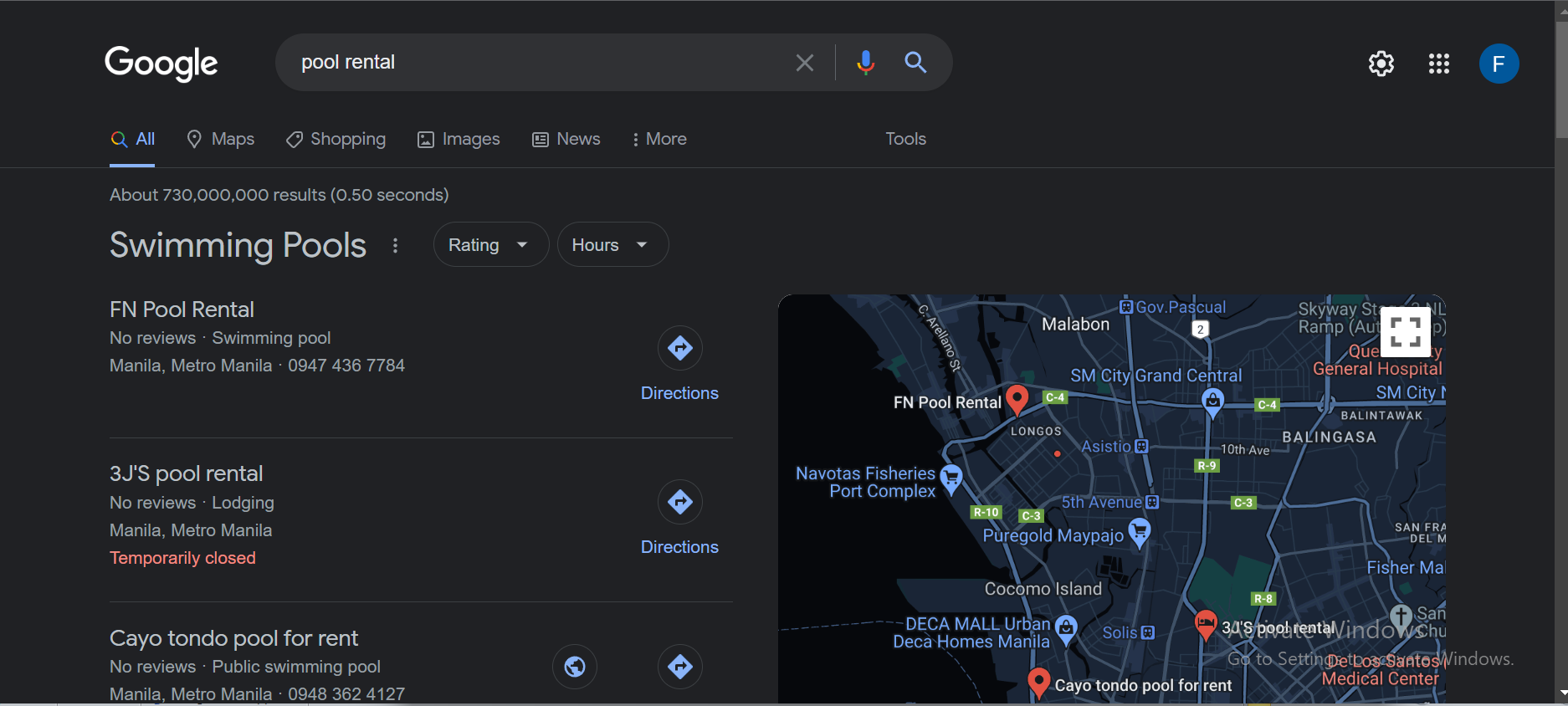Click the SM City Grand Central marker

pos(1212,403)
